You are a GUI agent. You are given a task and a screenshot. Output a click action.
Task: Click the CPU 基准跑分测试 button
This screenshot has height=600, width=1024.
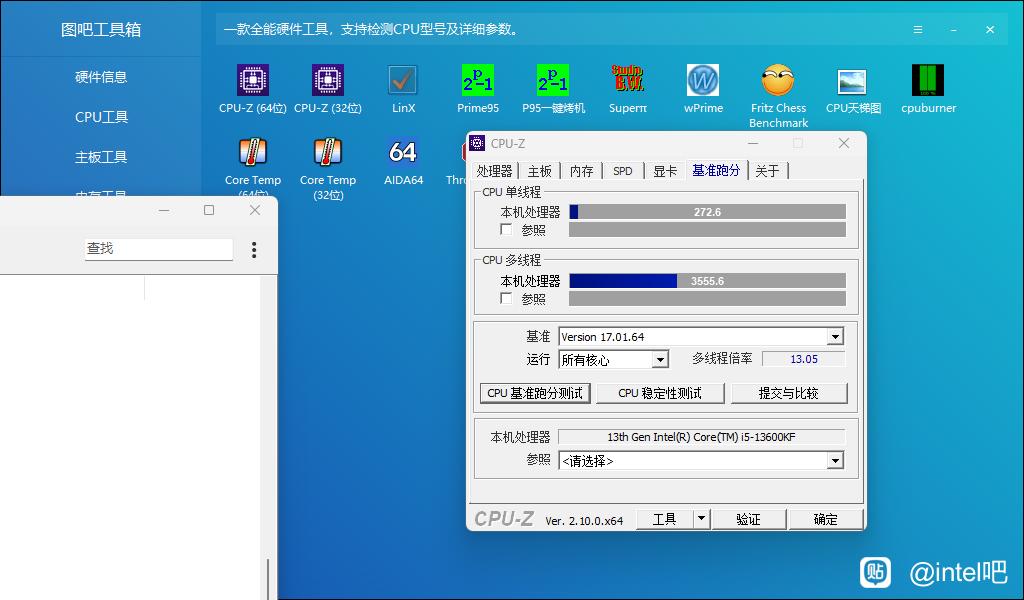point(535,393)
